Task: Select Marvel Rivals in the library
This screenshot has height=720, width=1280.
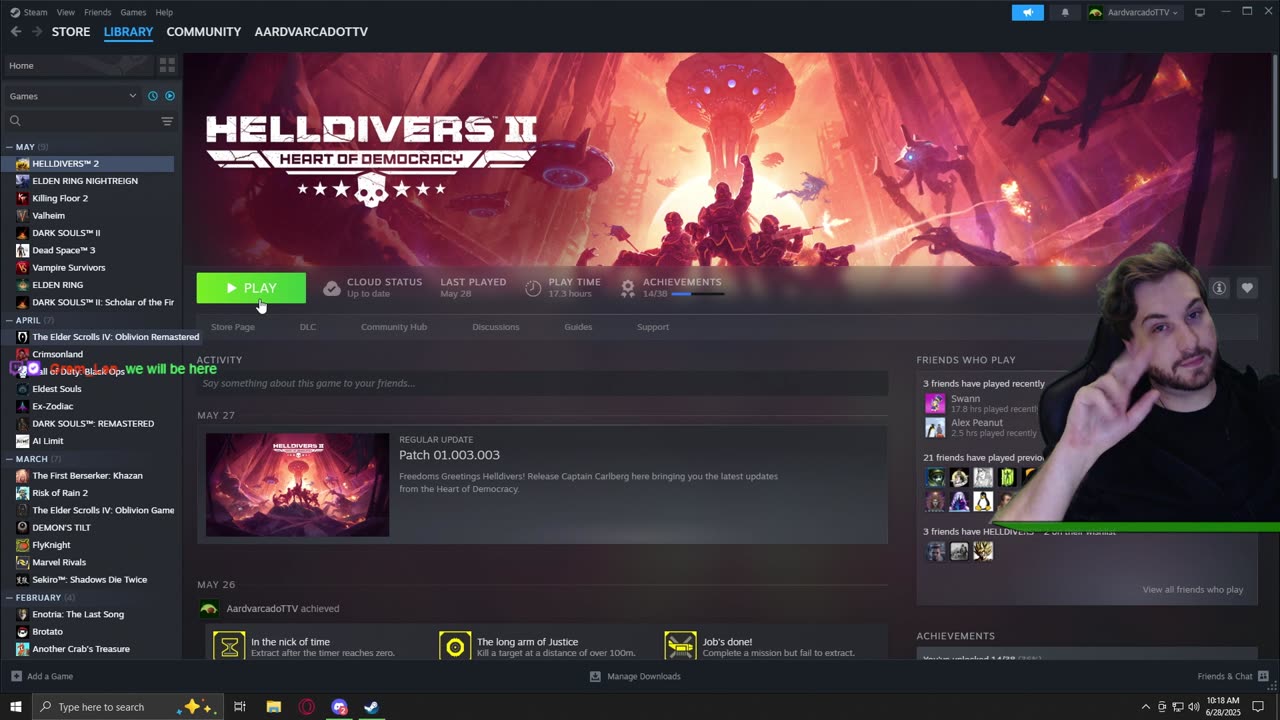Action: click(x=59, y=562)
